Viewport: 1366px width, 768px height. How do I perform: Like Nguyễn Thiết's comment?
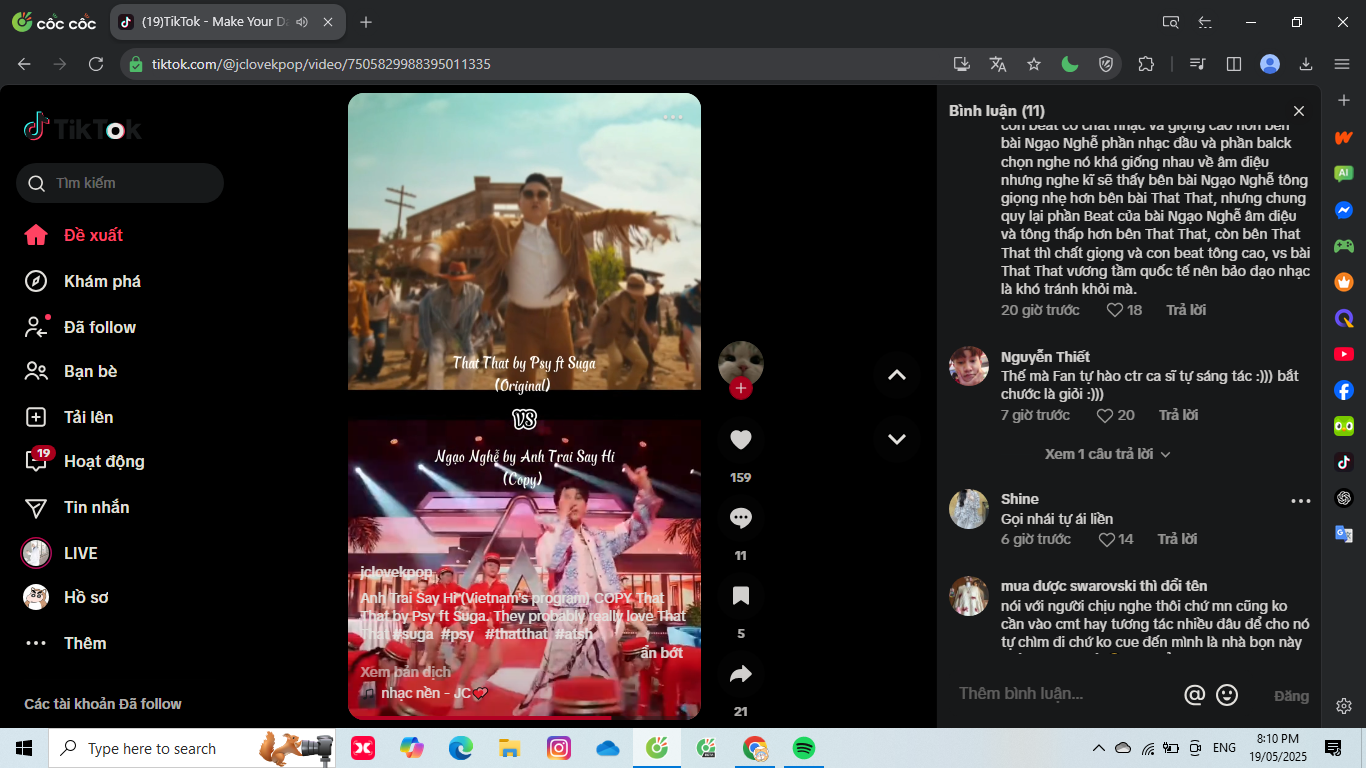[1107, 415]
